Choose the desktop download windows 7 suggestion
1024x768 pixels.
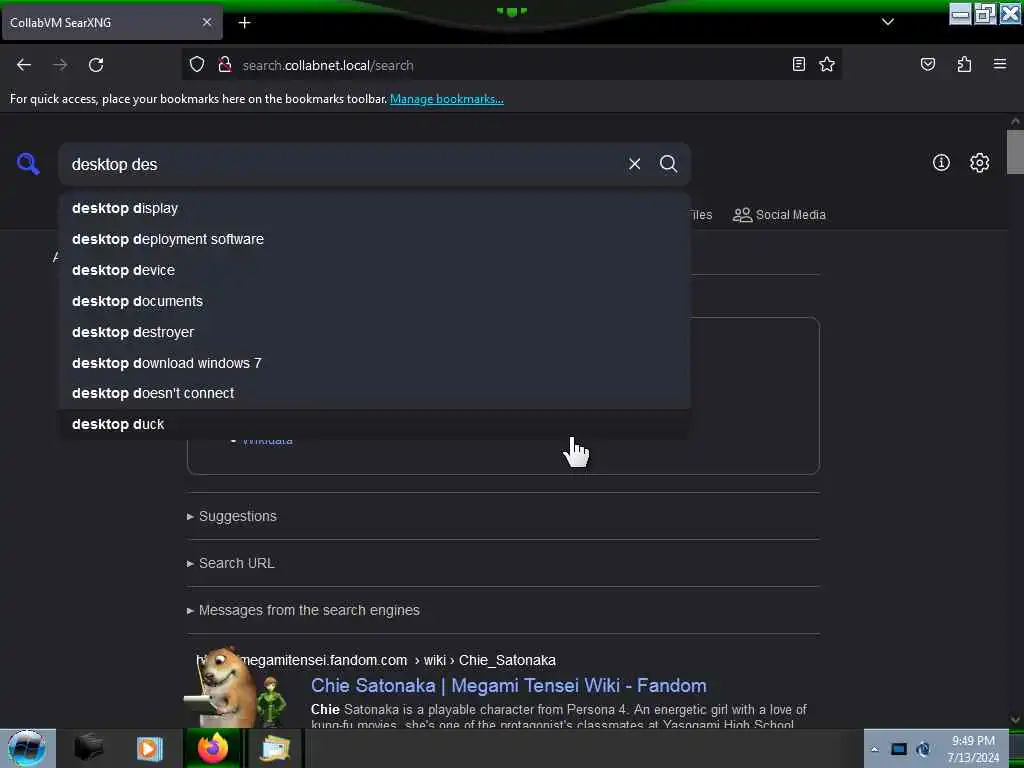coord(374,363)
